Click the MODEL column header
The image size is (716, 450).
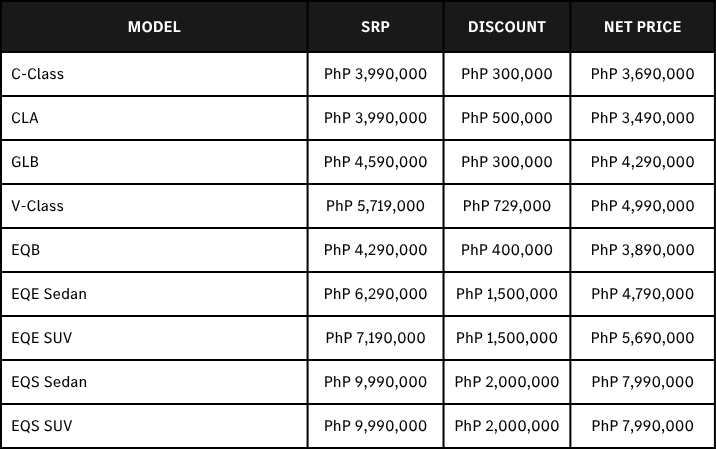pos(154,27)
